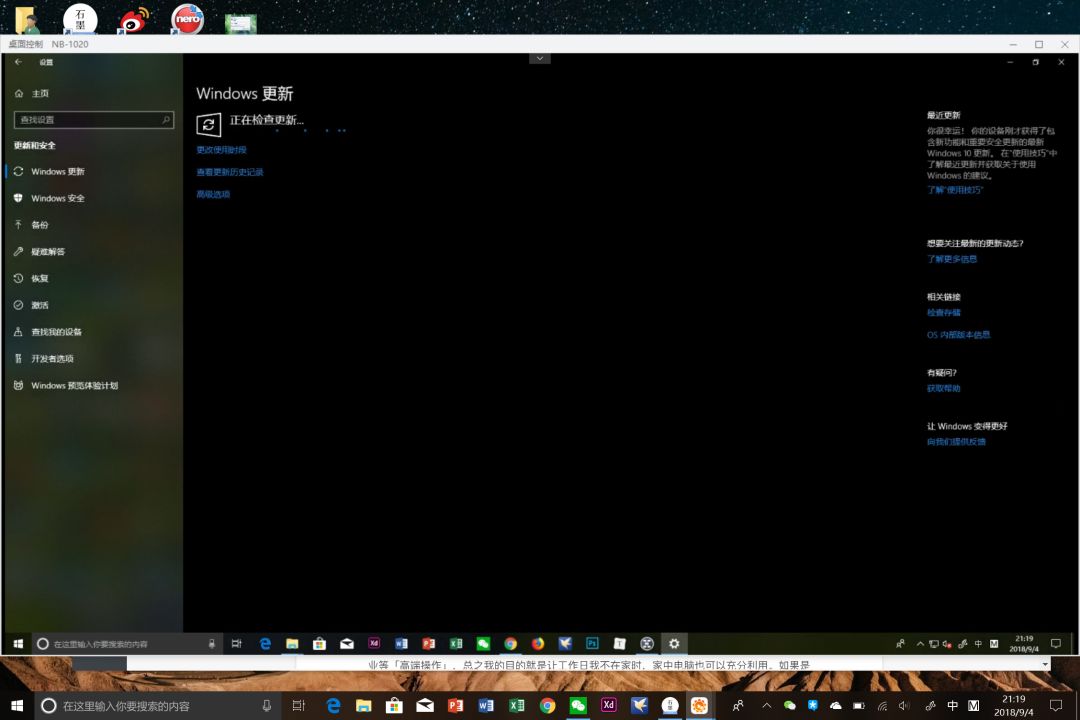This screenshot has width=1080, height=720.
Task: Select the 石墨 desktop shortcut
Action: [80, 19]
